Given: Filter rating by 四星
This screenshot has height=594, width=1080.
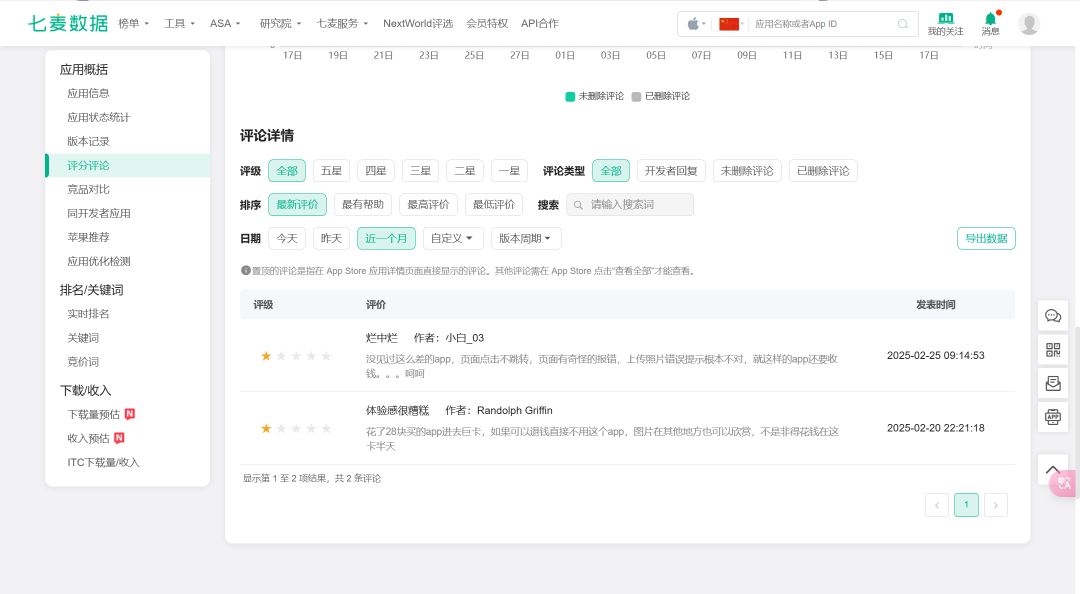Looking at the screenshot, I should [x=375, y=171].
